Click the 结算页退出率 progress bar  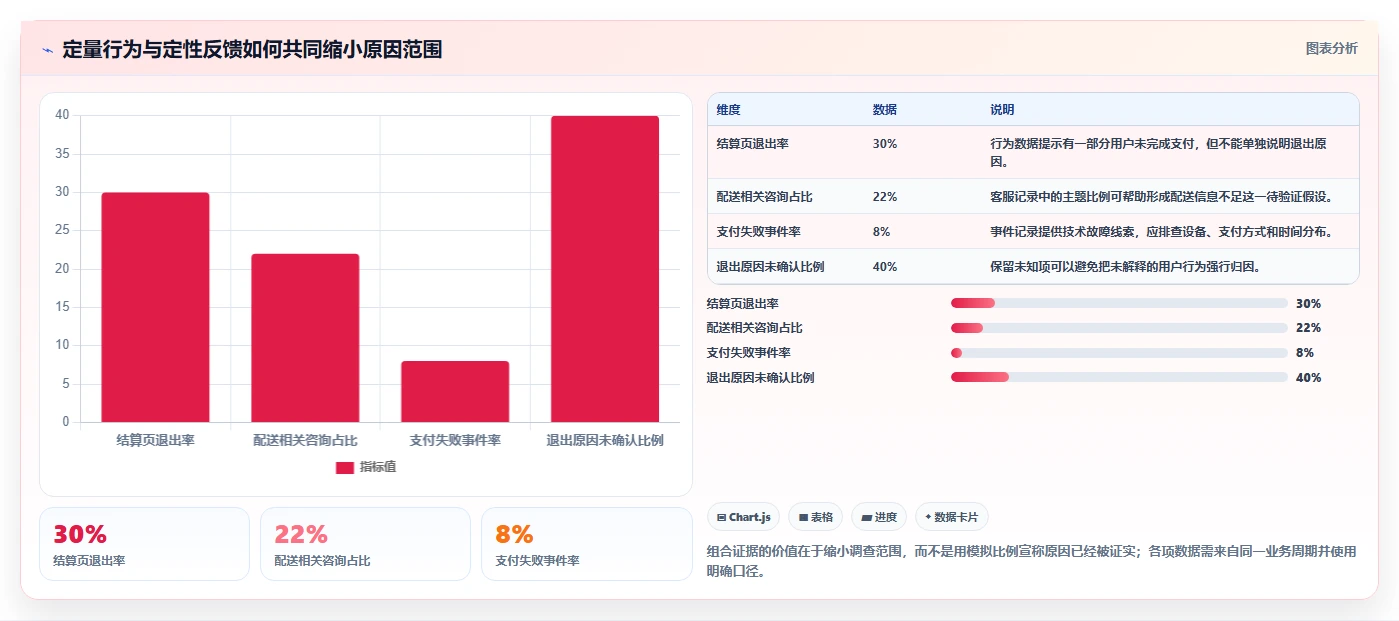click(1119, 303)
